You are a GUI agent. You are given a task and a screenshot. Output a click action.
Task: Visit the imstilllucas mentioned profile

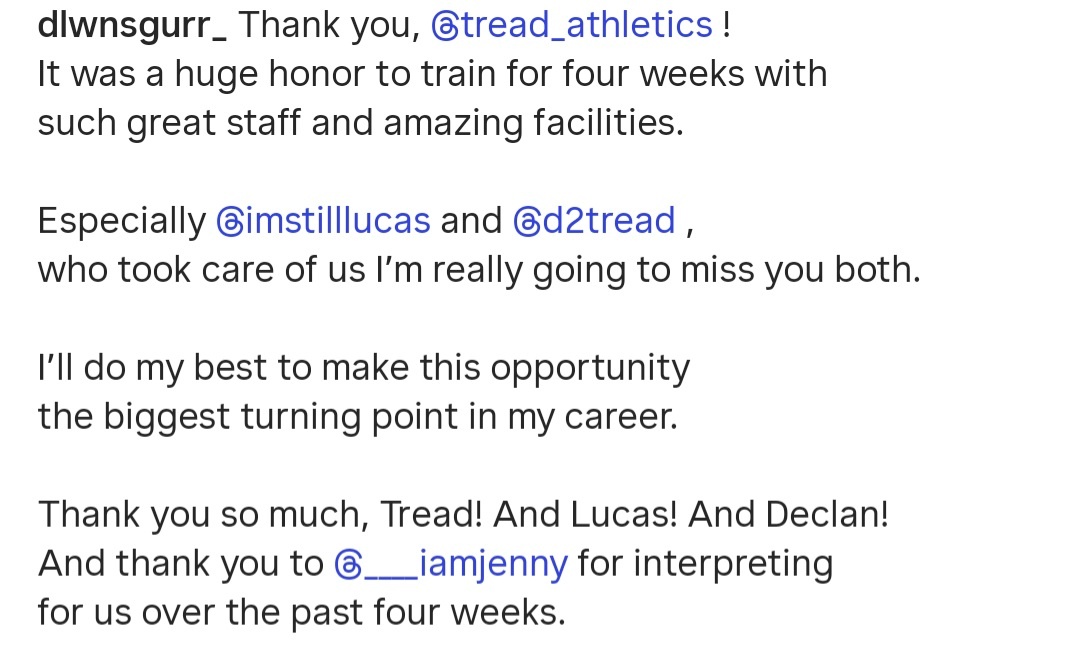pyautogui.click(x=337, y=221)
